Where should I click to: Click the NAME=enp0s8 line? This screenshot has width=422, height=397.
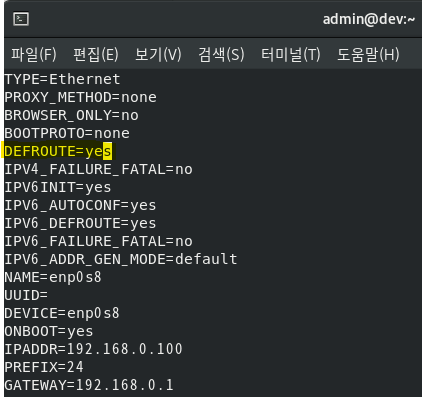point(53,277)
